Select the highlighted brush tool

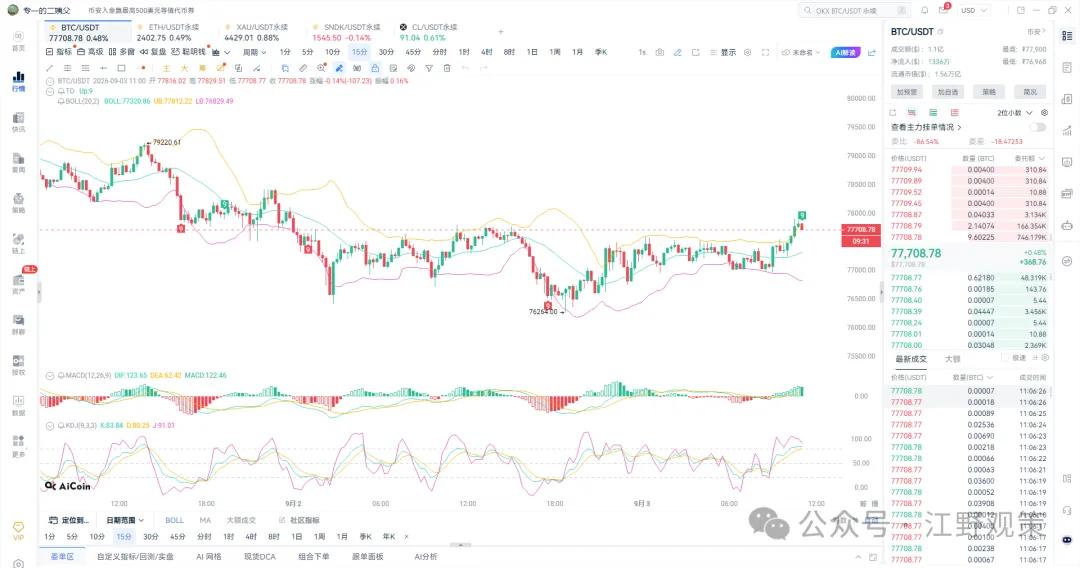point(339,68)
